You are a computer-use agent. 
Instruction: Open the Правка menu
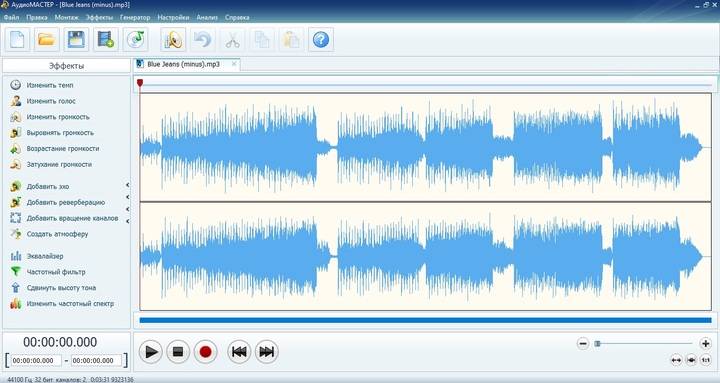(37, 17)
